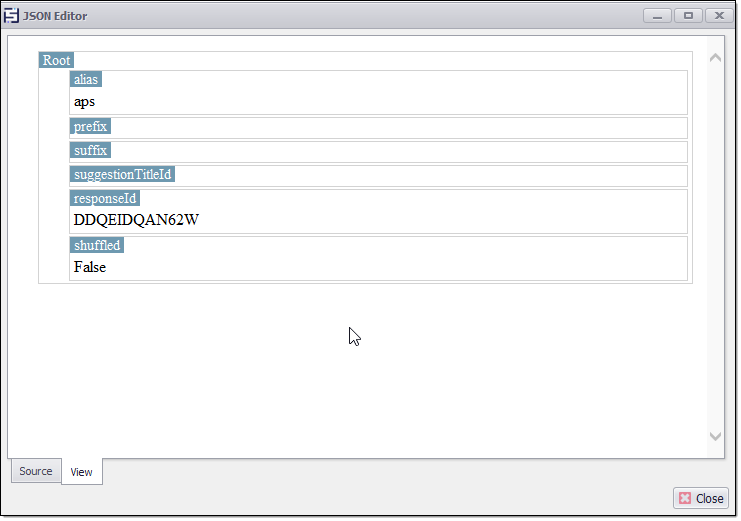
Task: Select the suffix key label
Action: pos(90,151)
